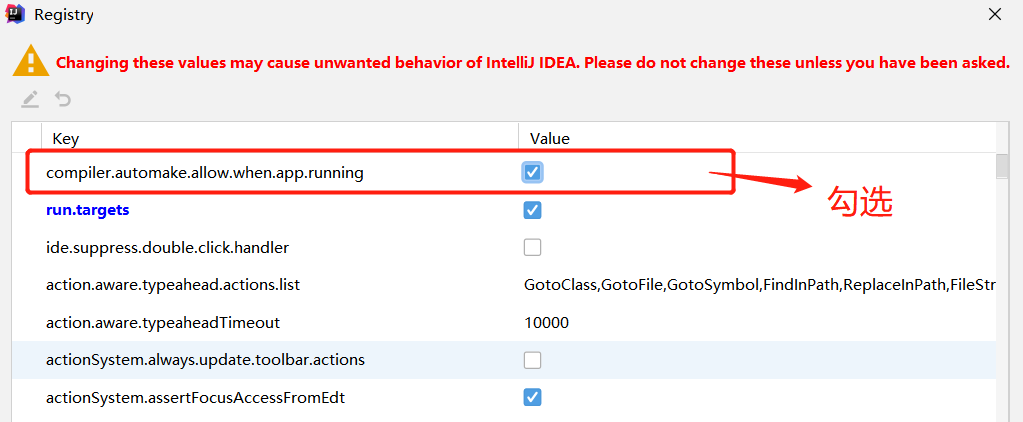Edit the typeahead timeout value 10000

(x=546, y=322)
